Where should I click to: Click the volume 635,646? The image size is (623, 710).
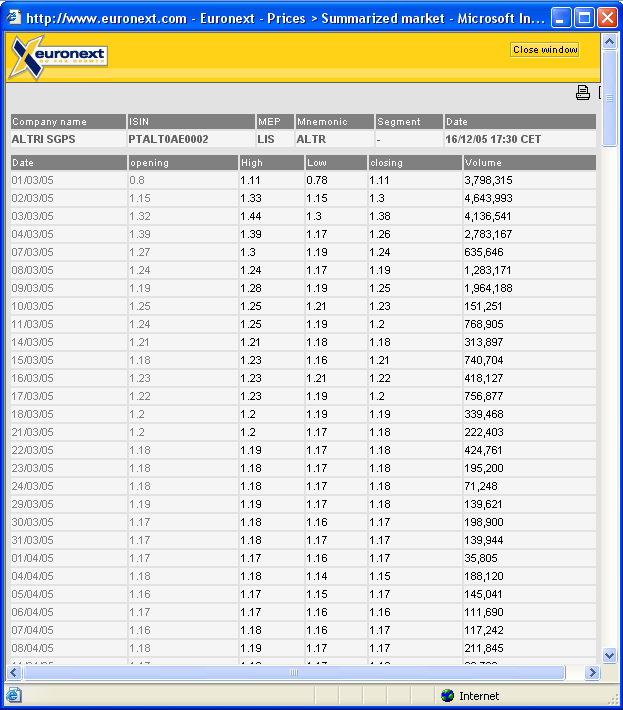click(x=484, y=252)
